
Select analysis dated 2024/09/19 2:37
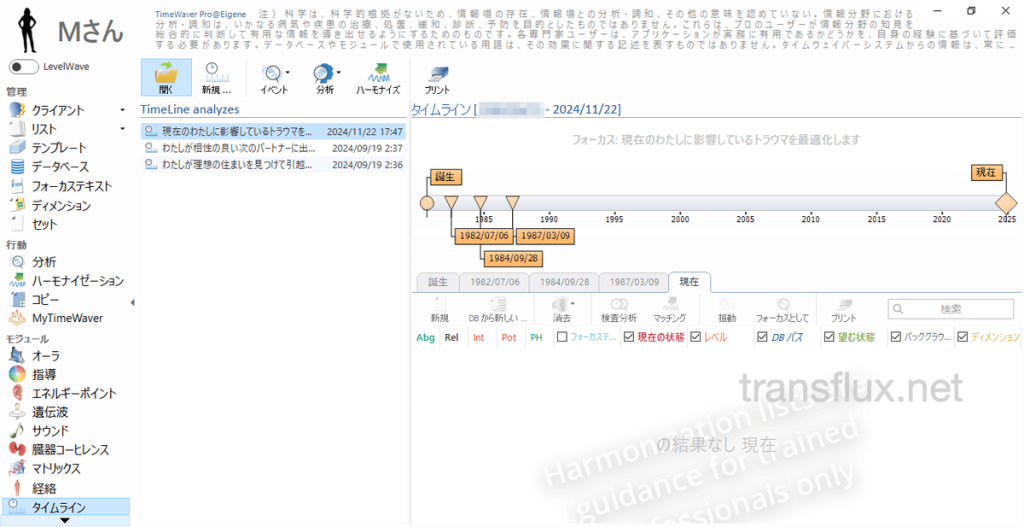pos(273,148)
